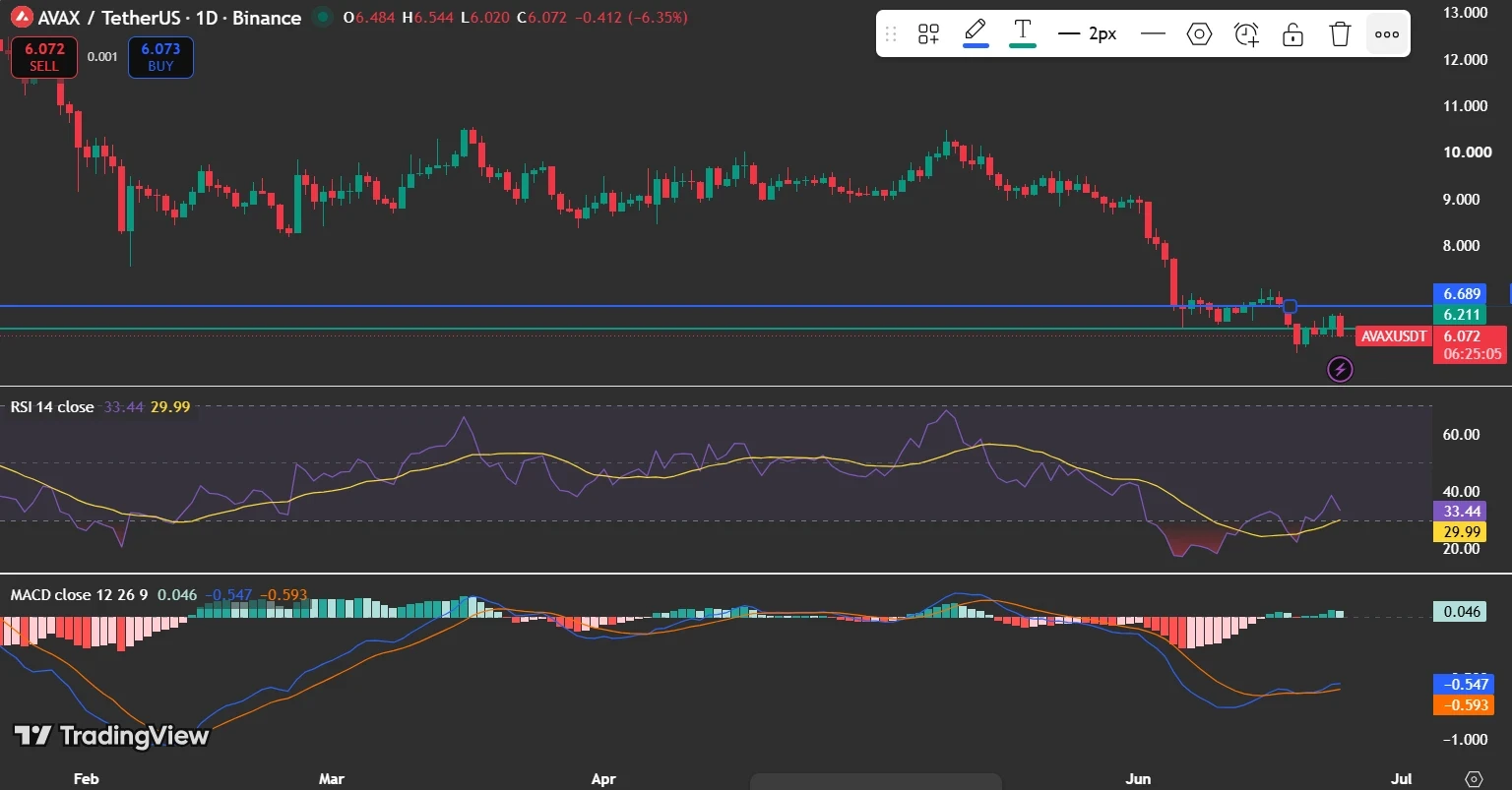The image size is (1512, 790).
Task: Open the line style dropdown
Action: tap(1152, 34)
